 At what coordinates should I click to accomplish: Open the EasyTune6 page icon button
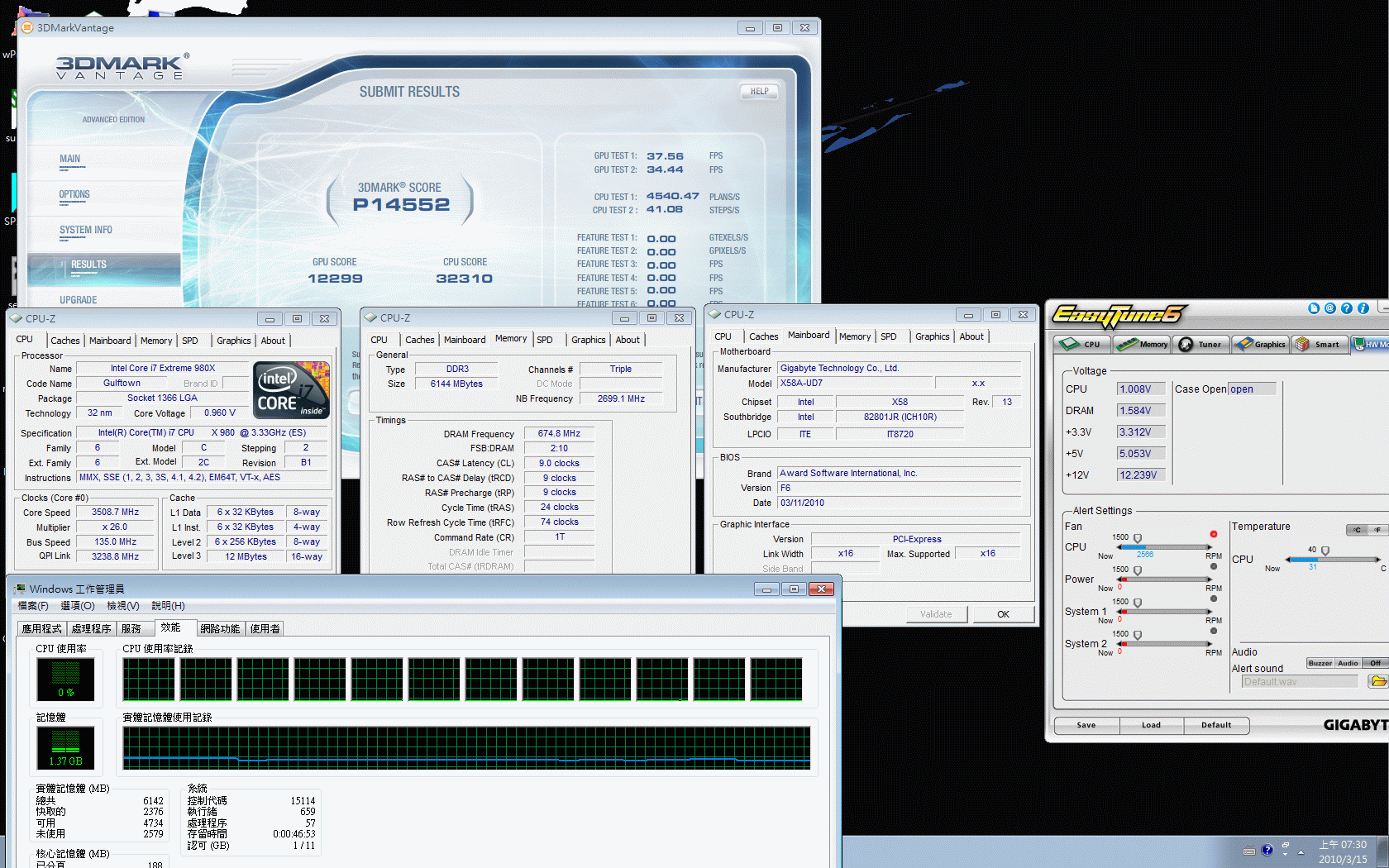coord(1314,308)
